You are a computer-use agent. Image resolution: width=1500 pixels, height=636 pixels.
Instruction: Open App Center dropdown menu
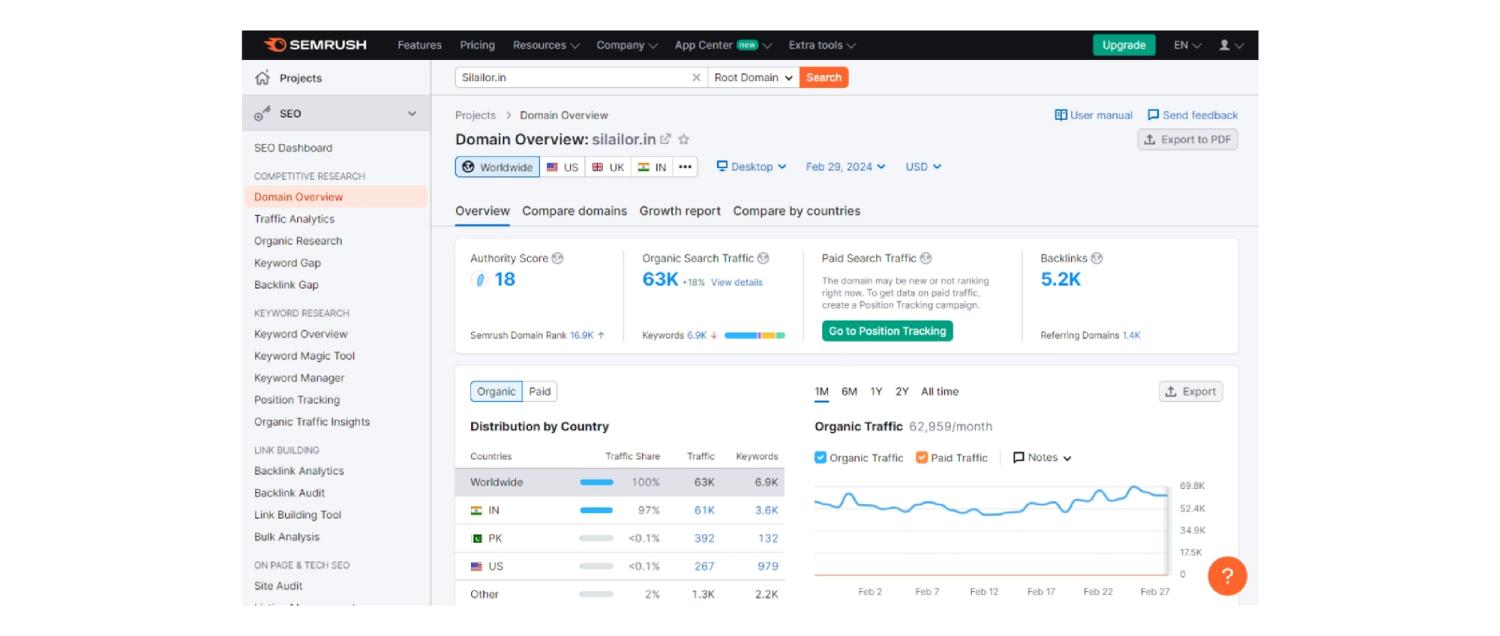tap(723, 45)
